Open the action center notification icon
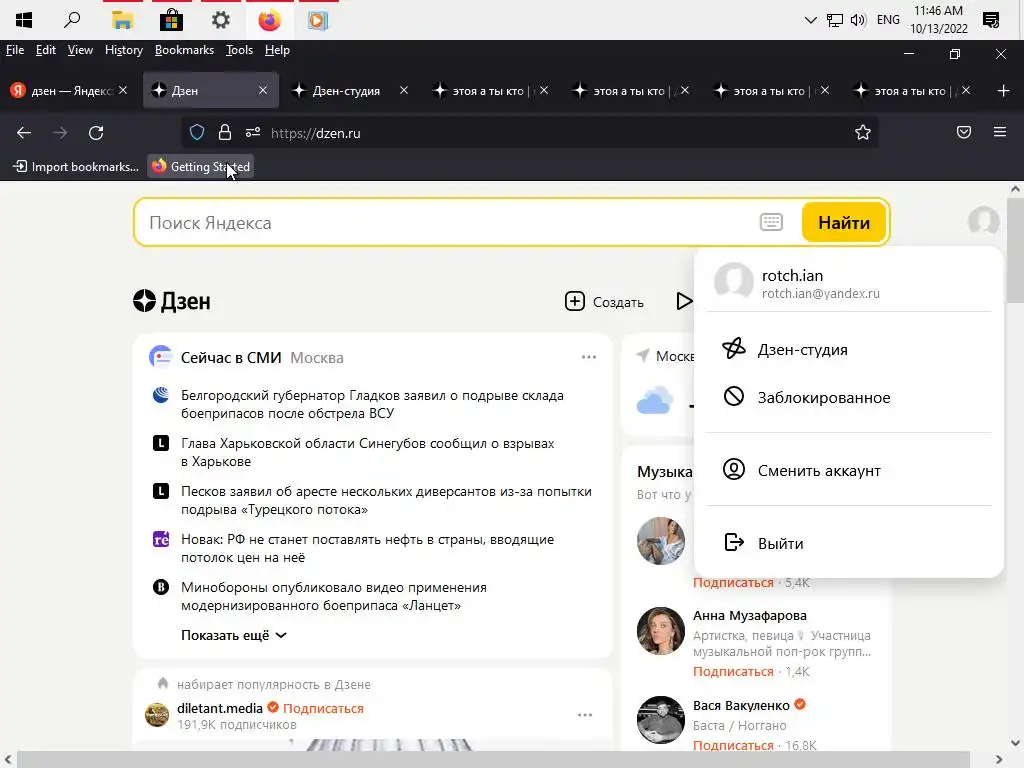Screen dimensions: 1024x768 point(991,20)
